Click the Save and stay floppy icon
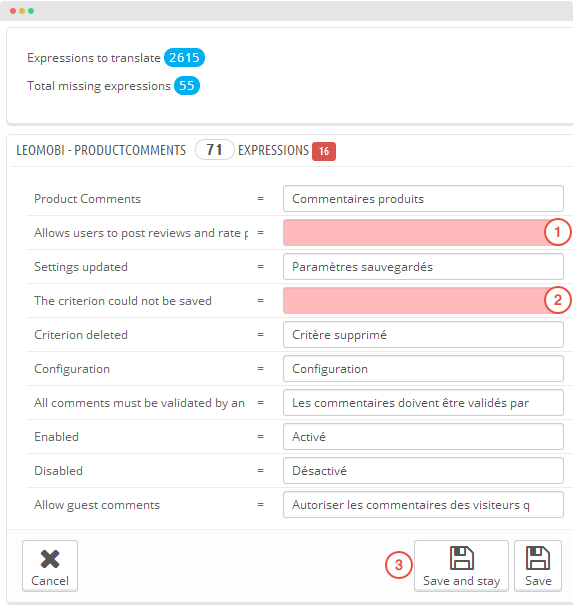 462,558
